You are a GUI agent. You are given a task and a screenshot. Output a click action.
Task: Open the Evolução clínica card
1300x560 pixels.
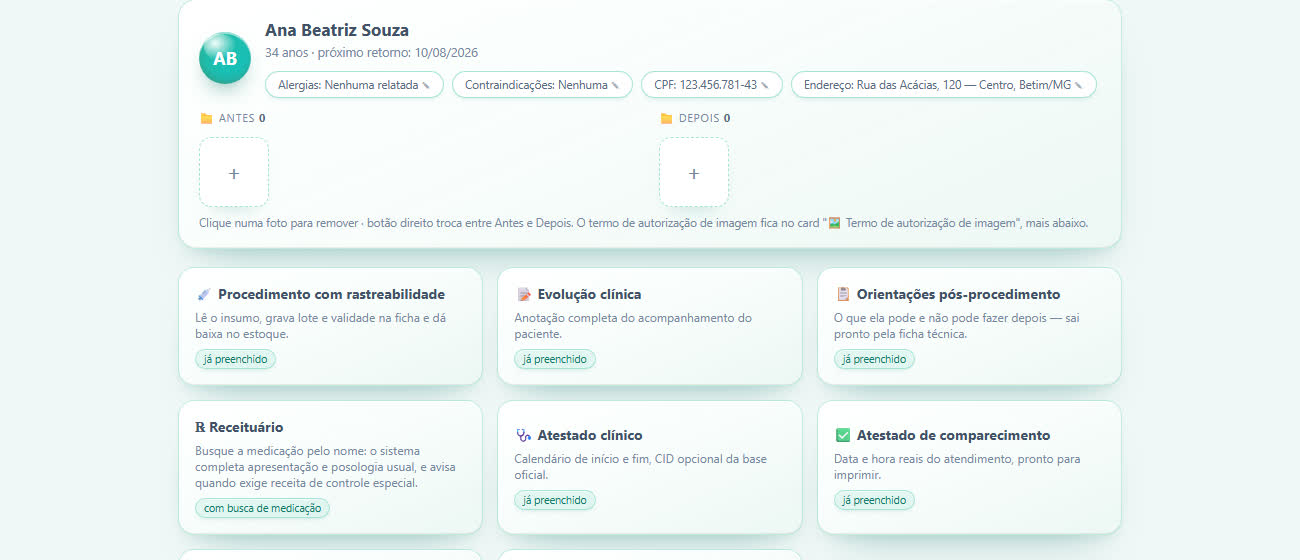(x=650, y=326)
